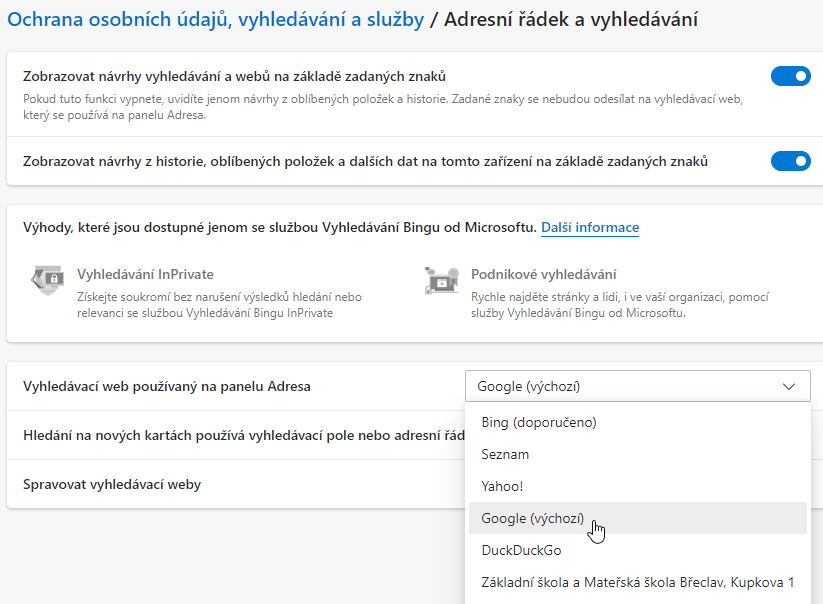Screen dimensions: 823x604
Task: Click the Vyhledávání InPrivate icon
Action: [x=48, y=280]
